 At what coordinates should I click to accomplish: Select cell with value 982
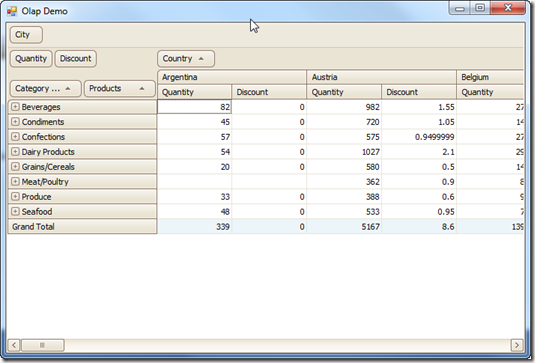(344, 107)
